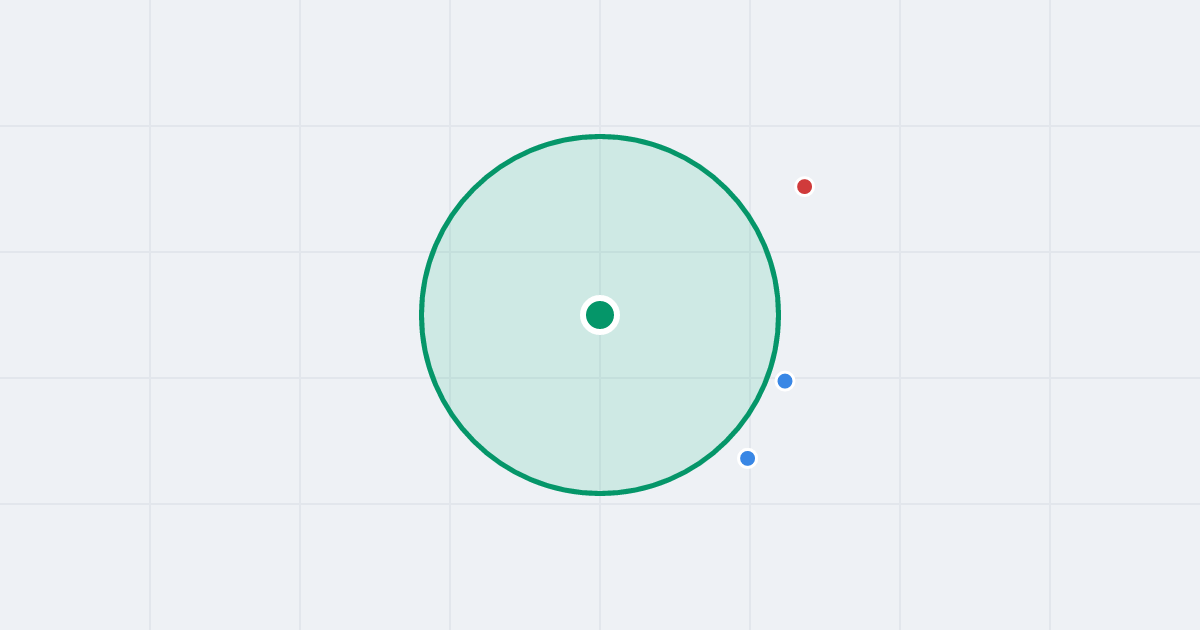The image size is (1200, 630).
Task: Click the white ring around the green center dot
Action: click(600, 298)
